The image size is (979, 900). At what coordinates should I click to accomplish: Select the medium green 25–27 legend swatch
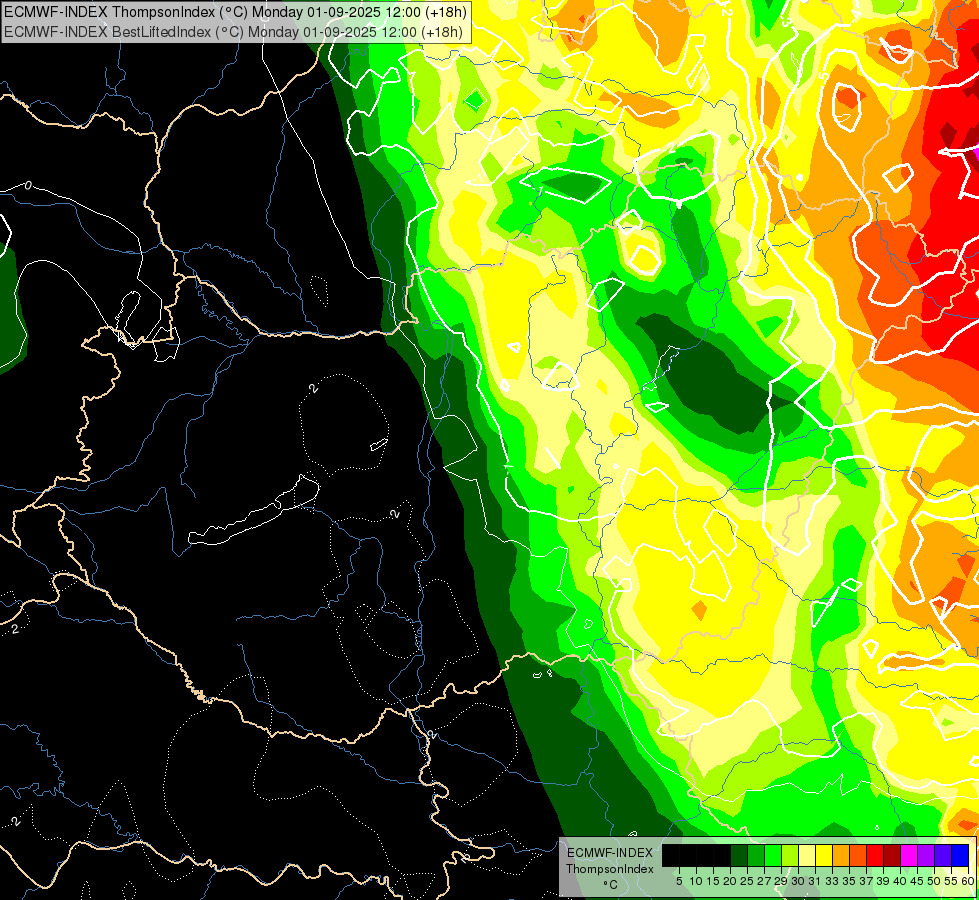(x=756, y=855)
